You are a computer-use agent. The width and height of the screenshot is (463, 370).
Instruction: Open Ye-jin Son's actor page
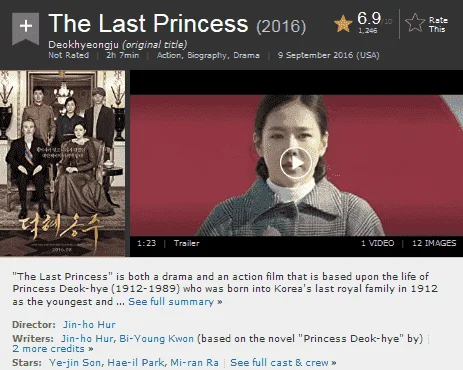(x=76, y=363)
